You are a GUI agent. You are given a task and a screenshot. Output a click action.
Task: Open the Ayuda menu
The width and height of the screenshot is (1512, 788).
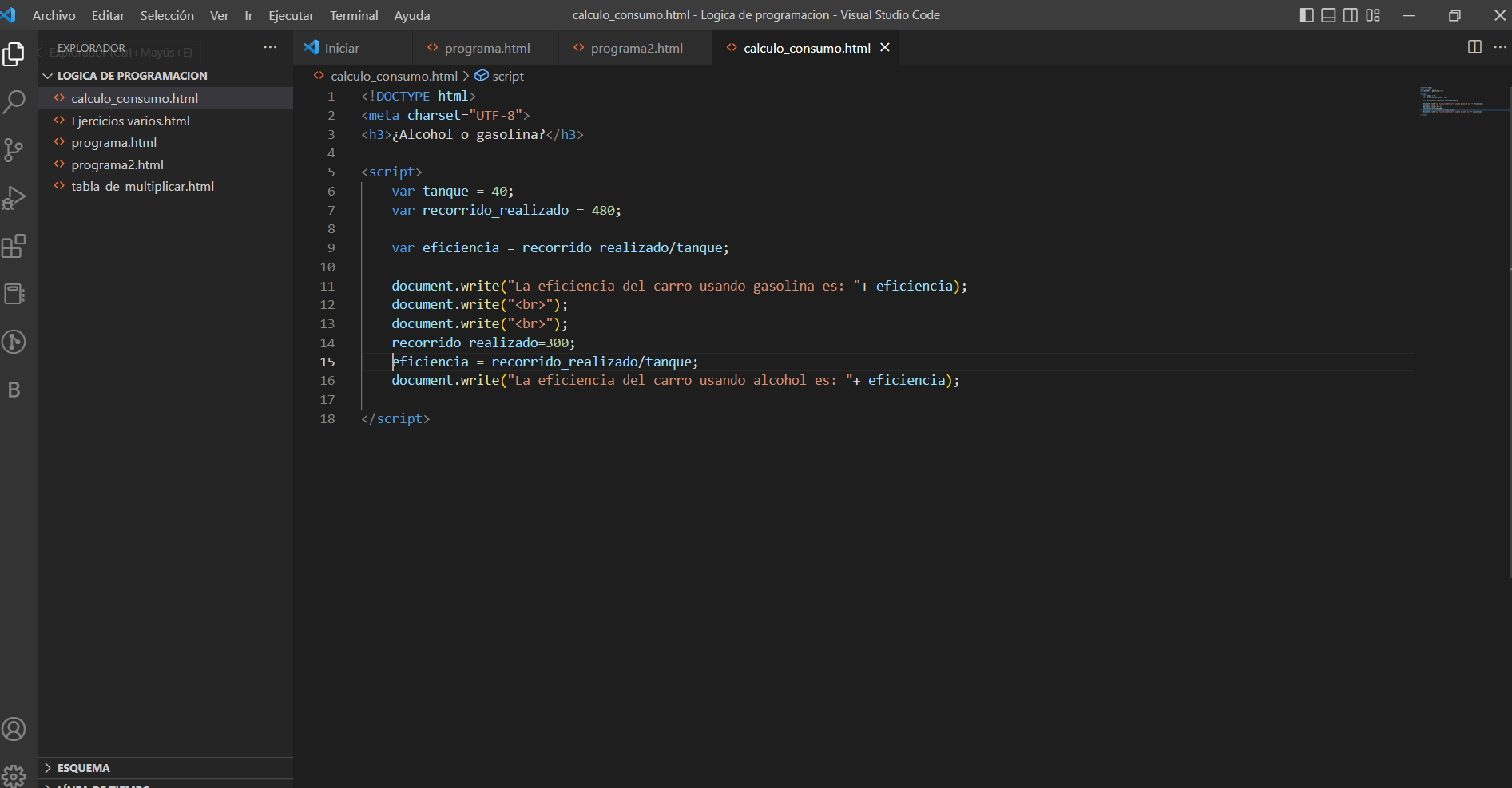pos(412,15)
